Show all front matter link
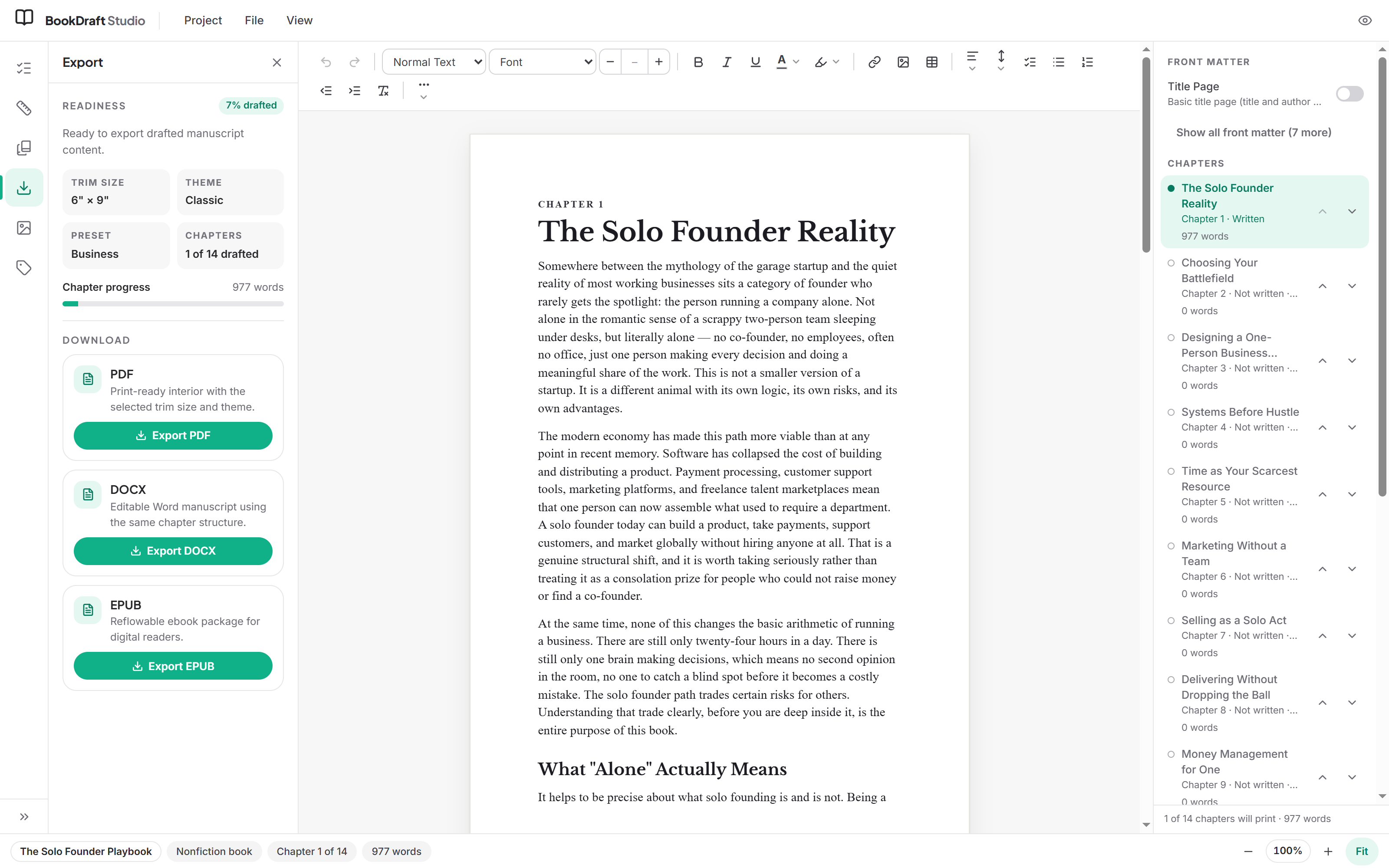The height and width of the screenshot is (868, 1389). coord(1254,133)
